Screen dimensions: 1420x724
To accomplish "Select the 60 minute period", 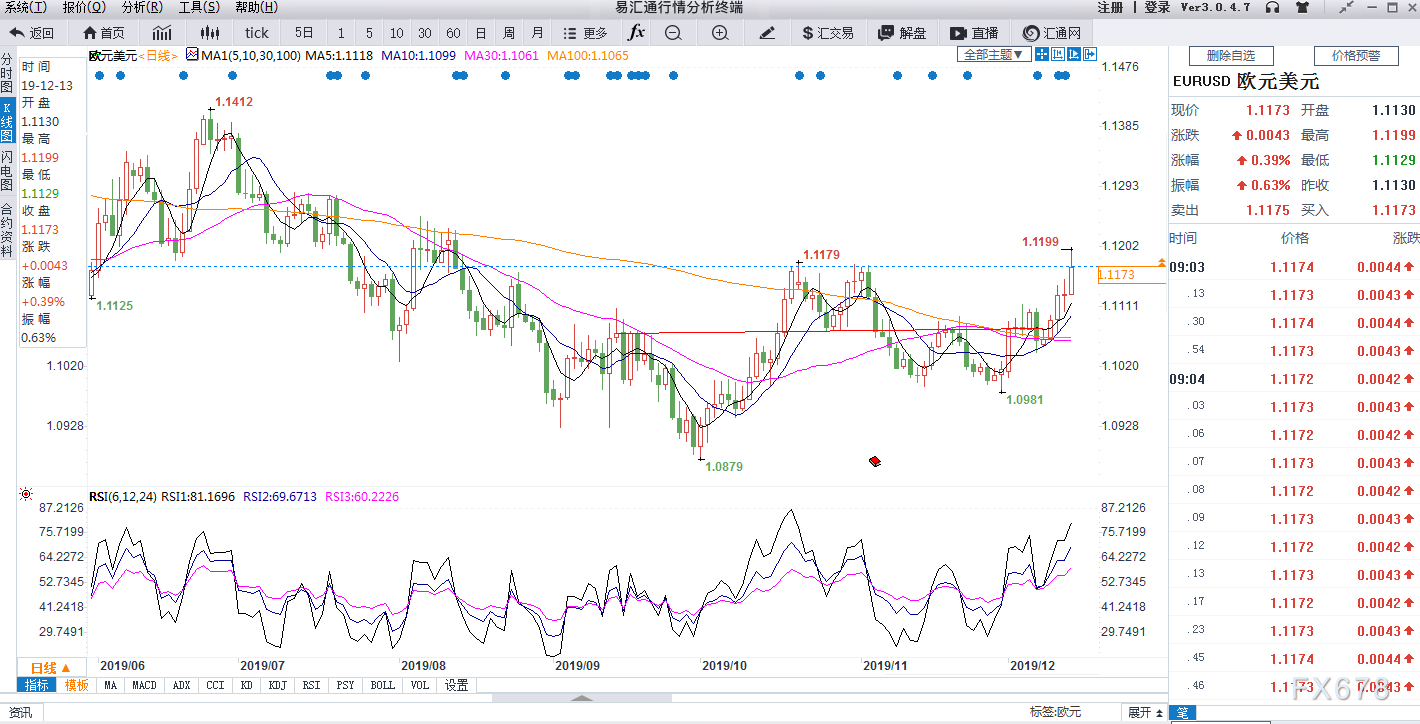I will coord(453,33).
